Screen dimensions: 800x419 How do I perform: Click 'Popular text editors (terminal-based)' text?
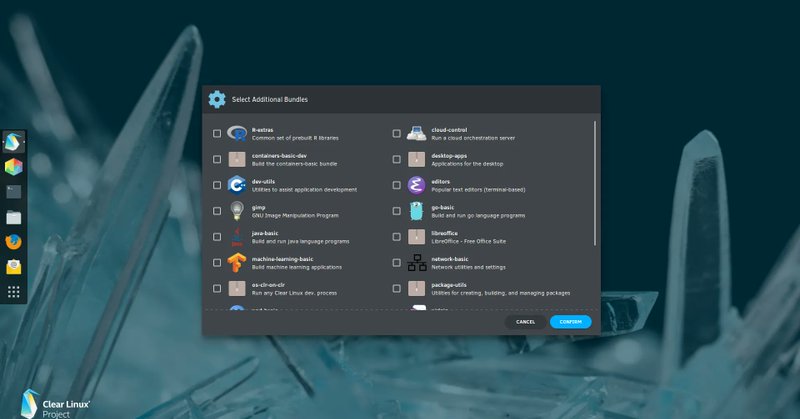(478, 190)
